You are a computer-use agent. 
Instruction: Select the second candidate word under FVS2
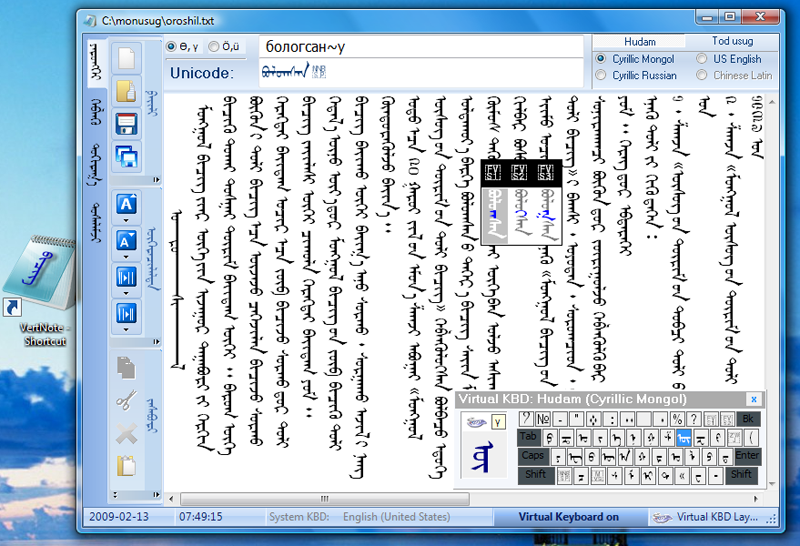(x=520, y=215)
